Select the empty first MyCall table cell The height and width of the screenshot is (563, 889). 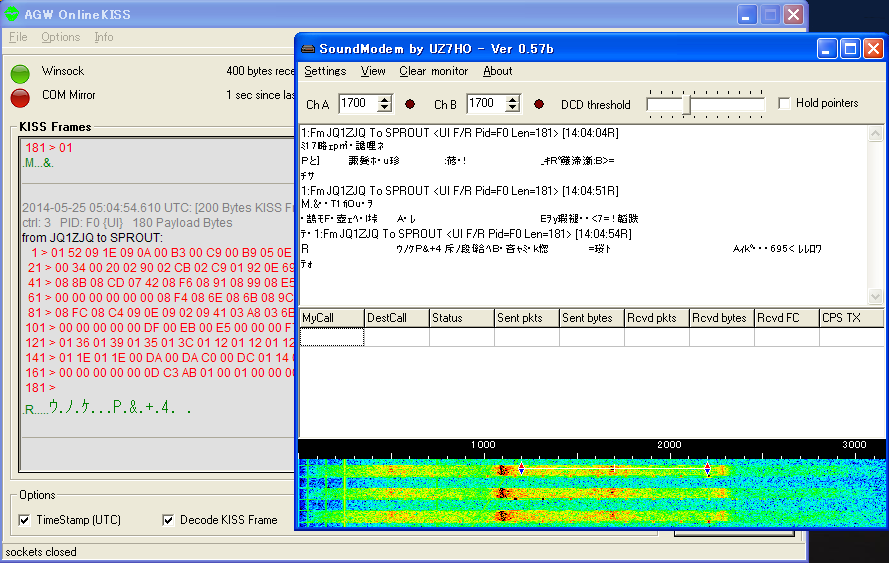[x=331, y=337]
